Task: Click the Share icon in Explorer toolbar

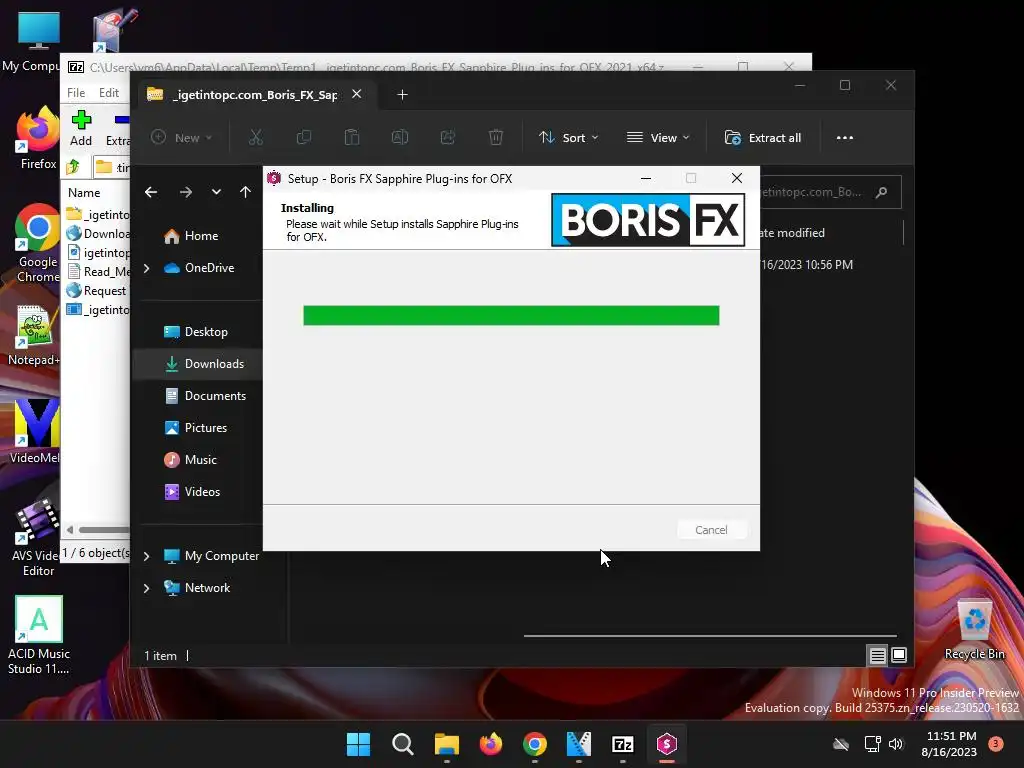Action: pyautogui.click(x=447, y=138)
